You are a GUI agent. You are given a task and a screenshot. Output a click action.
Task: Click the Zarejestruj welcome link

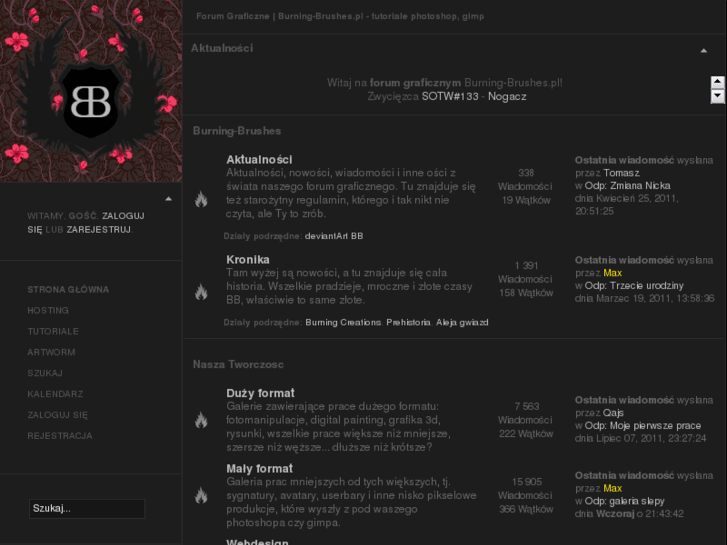tap(98, 230)
